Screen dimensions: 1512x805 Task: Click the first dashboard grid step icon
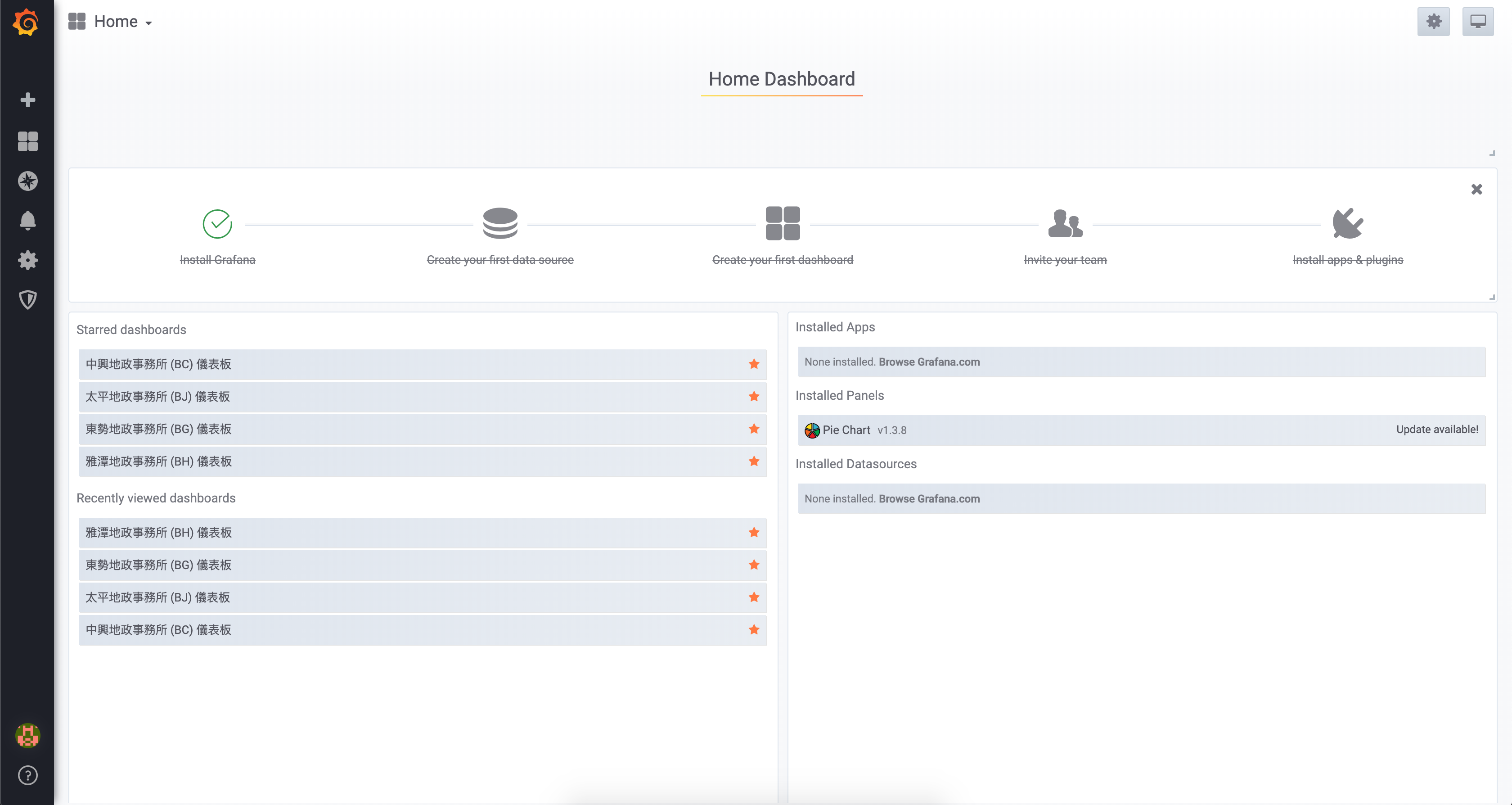[783, 223]
